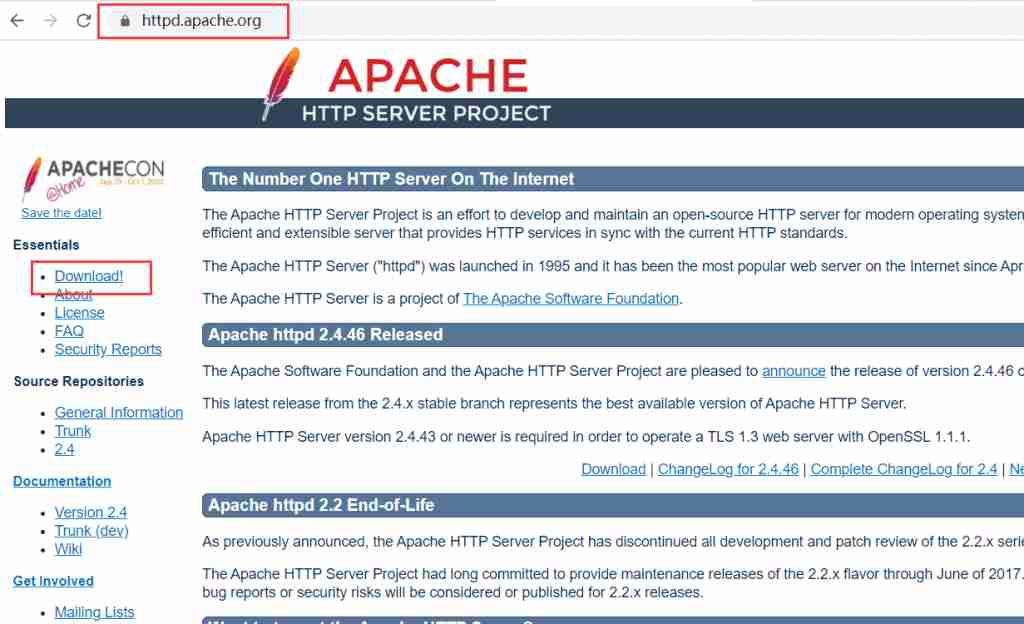
Task: Open the Security Reports page
Action: [x=108, y=349]
